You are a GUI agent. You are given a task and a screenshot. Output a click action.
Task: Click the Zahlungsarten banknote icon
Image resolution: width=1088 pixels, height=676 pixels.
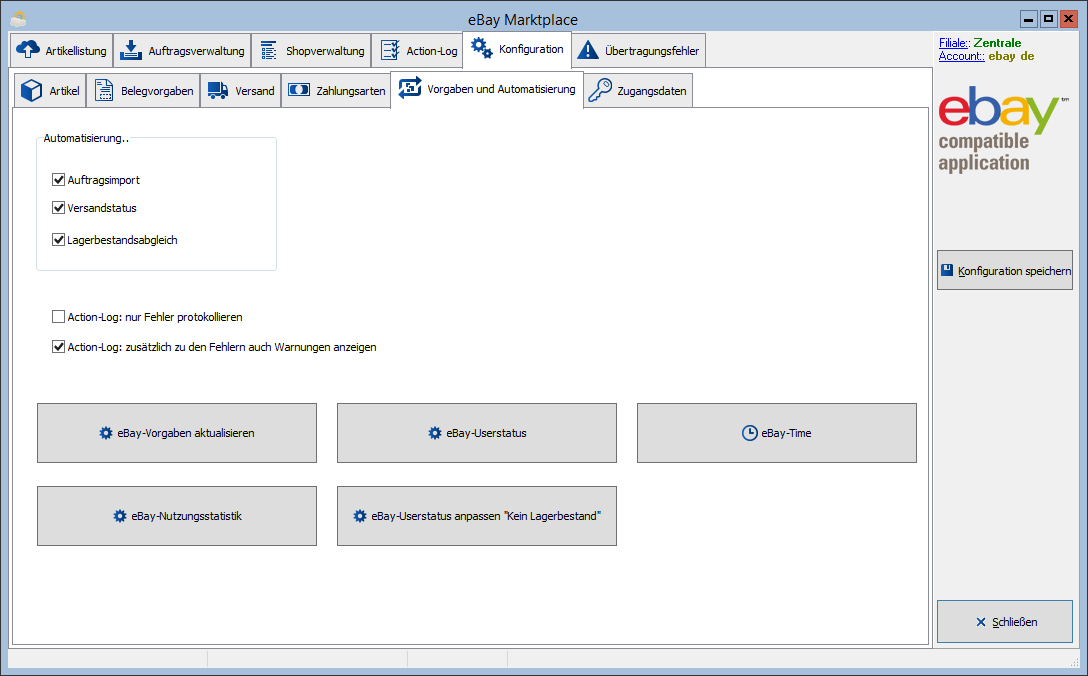click(299, 90)
